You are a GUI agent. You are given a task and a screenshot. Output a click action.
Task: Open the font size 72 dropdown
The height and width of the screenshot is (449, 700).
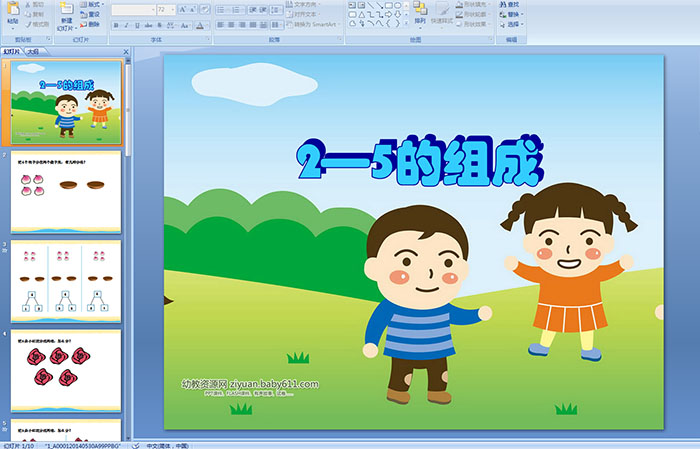click(166, 9)
